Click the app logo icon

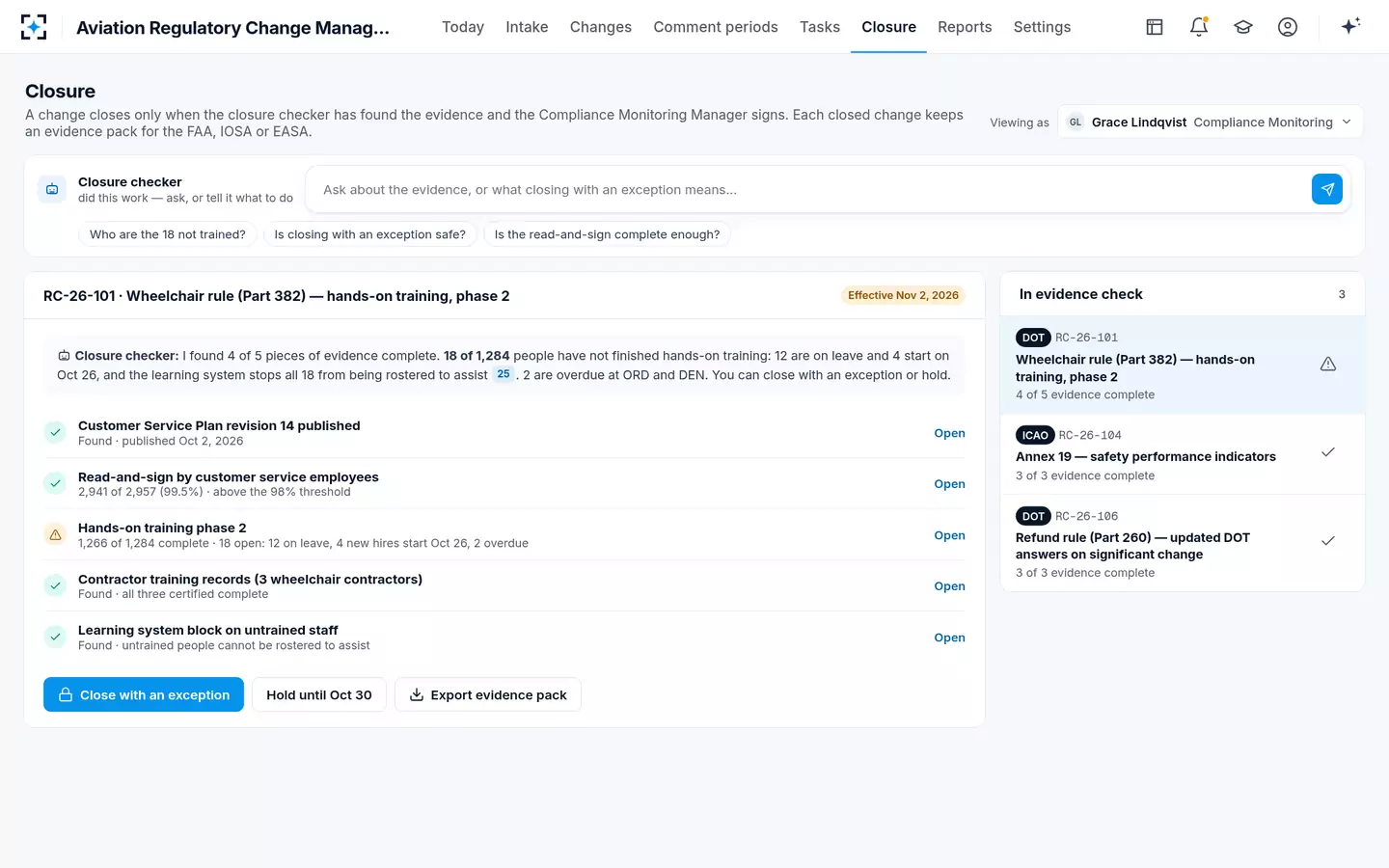coord(34,27)
